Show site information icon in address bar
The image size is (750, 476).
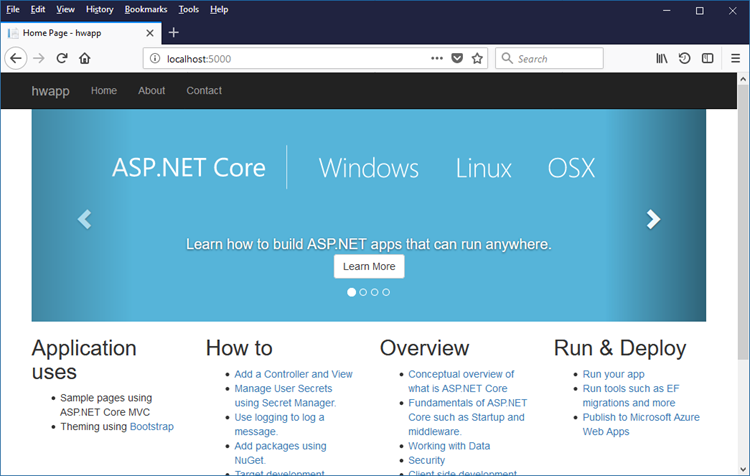155,58
